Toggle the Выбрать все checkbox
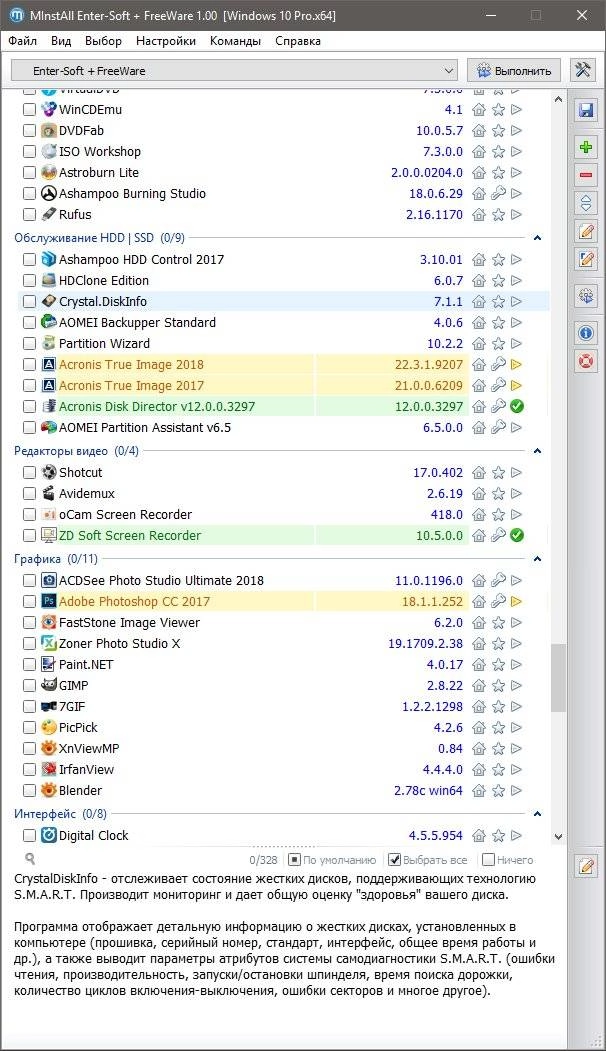Screen dimensions: 606x1051 tap(395, 859)
